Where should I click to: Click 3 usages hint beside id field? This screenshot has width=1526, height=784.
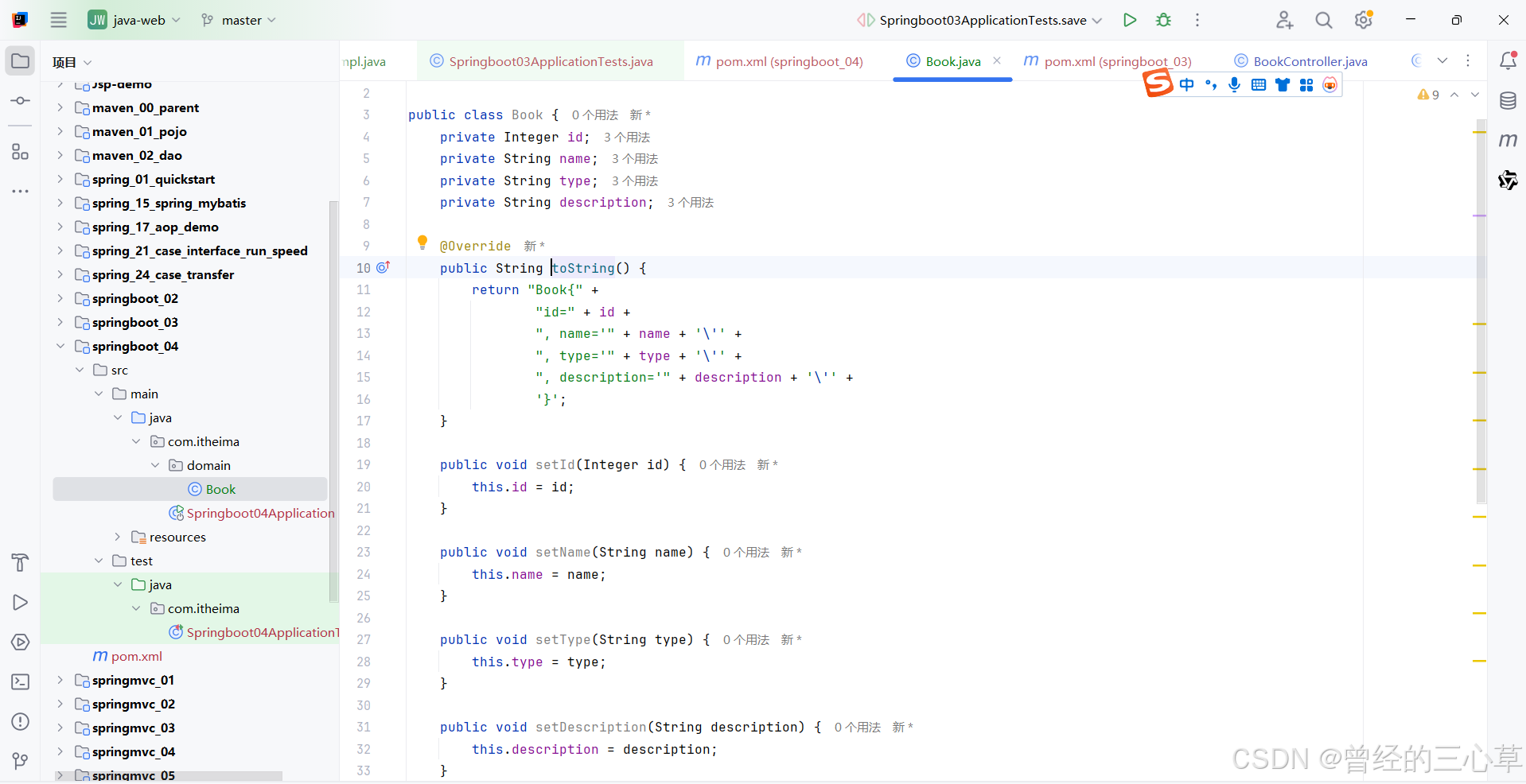(627, 138)
